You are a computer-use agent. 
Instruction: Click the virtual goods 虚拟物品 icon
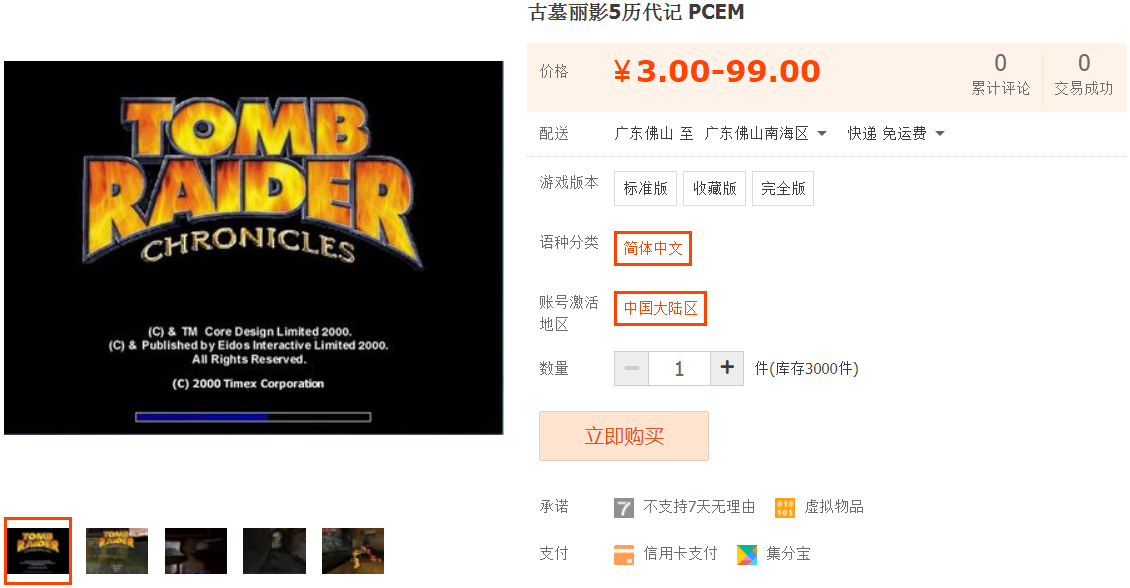(x=785, y=507)
